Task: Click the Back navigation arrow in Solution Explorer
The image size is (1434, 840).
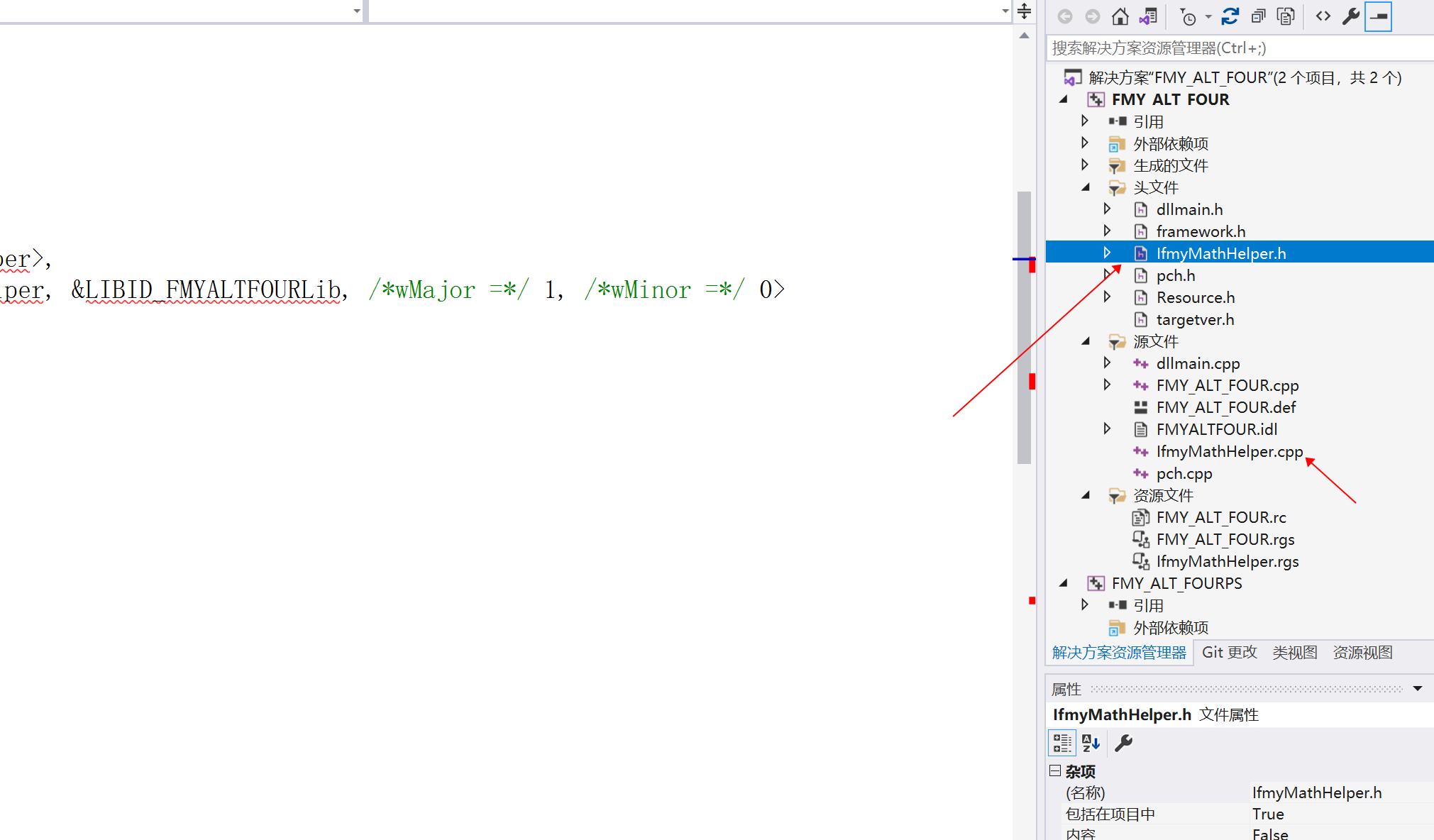Action: click(x=1065, y=16)
